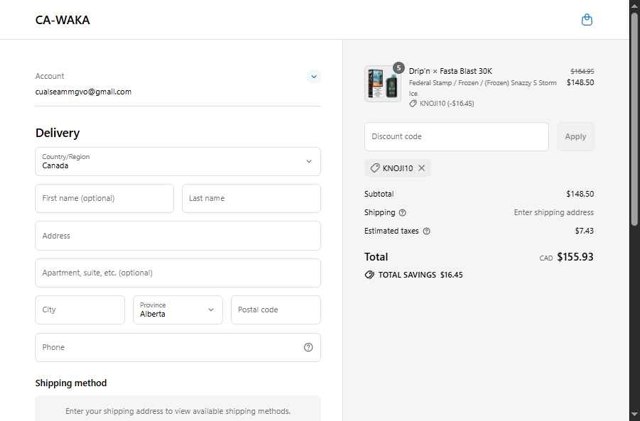Open the Drip'n Fasta Blast product thumbnail
Viewport: 640px width, 421px height.
pos(382,84)
